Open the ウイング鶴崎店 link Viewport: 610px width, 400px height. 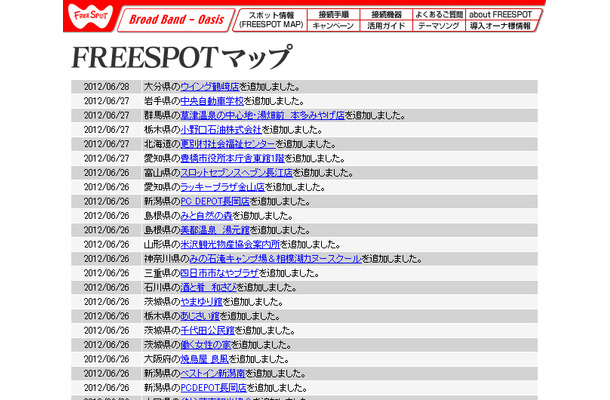click(210, 86)
